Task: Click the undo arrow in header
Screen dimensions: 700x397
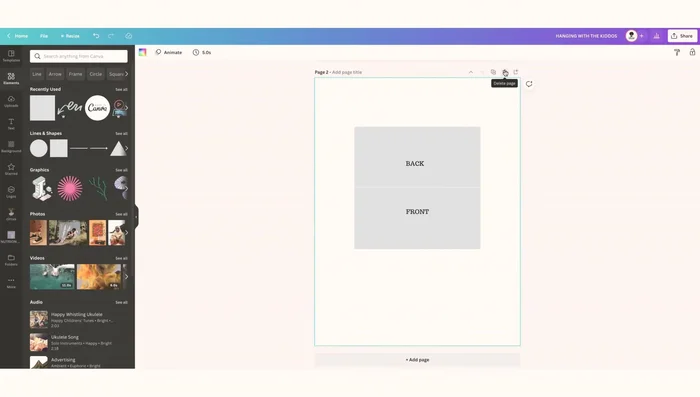Action: pyautogui.click(x=96, y=36)
